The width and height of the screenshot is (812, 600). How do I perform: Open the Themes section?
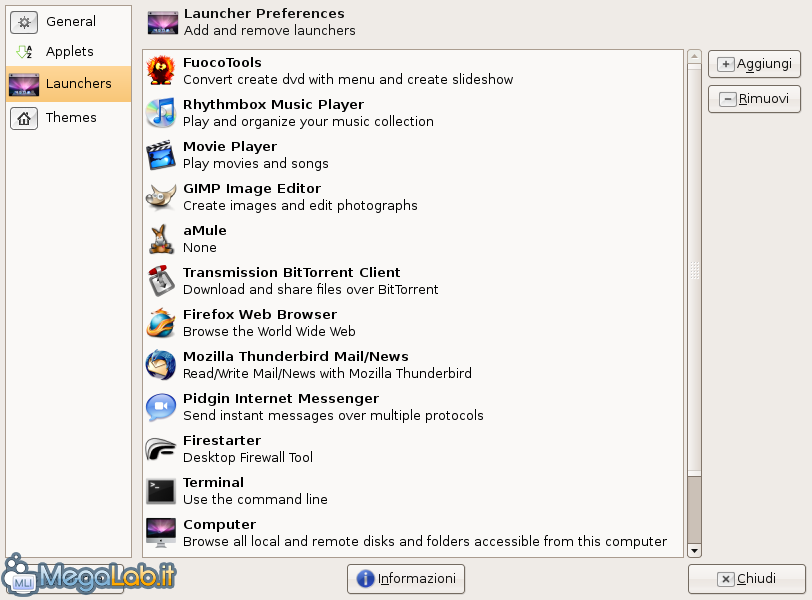(x=68, y=118)
